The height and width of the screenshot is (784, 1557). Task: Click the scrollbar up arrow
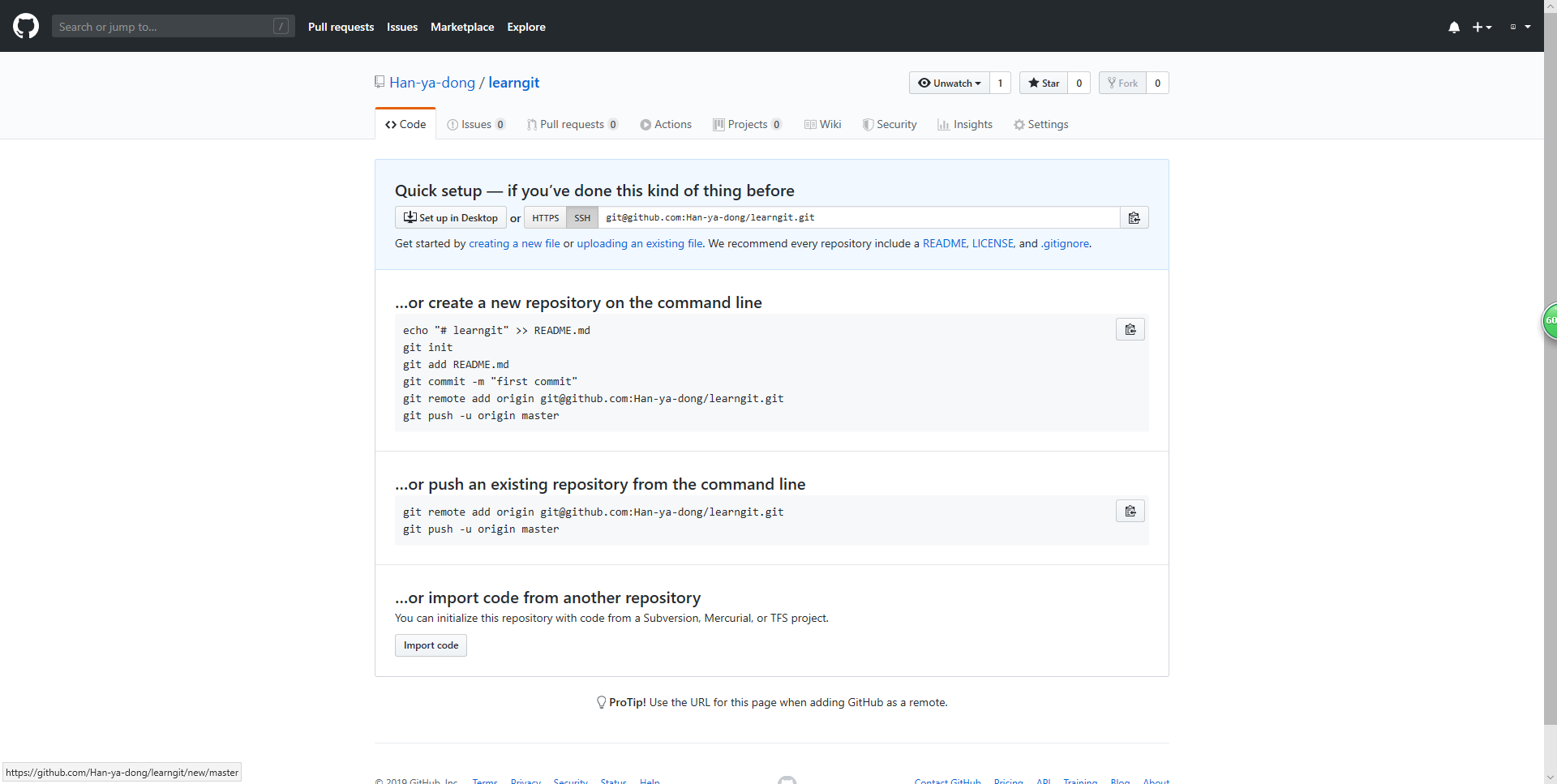click(x=1551, y=6)
